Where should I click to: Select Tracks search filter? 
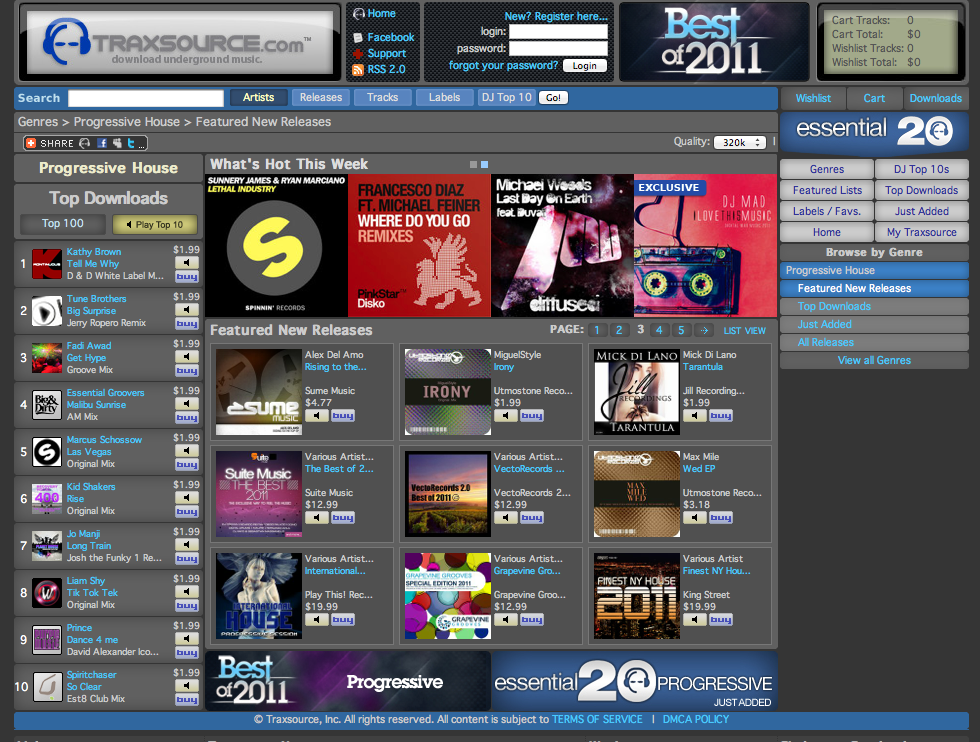pyautogui.click(x=382, y=98)
